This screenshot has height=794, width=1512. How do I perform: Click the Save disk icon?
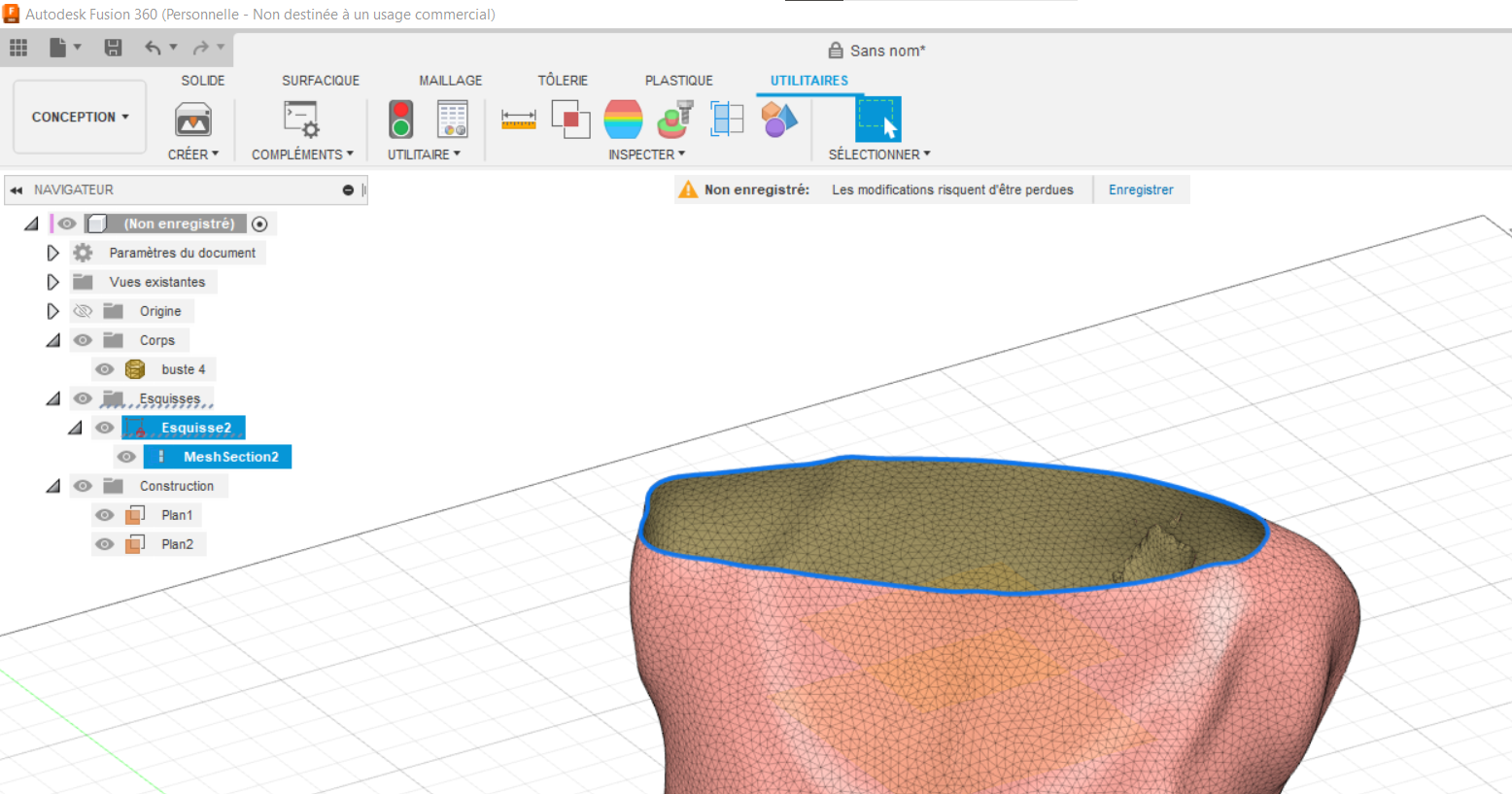click(113, 48)
